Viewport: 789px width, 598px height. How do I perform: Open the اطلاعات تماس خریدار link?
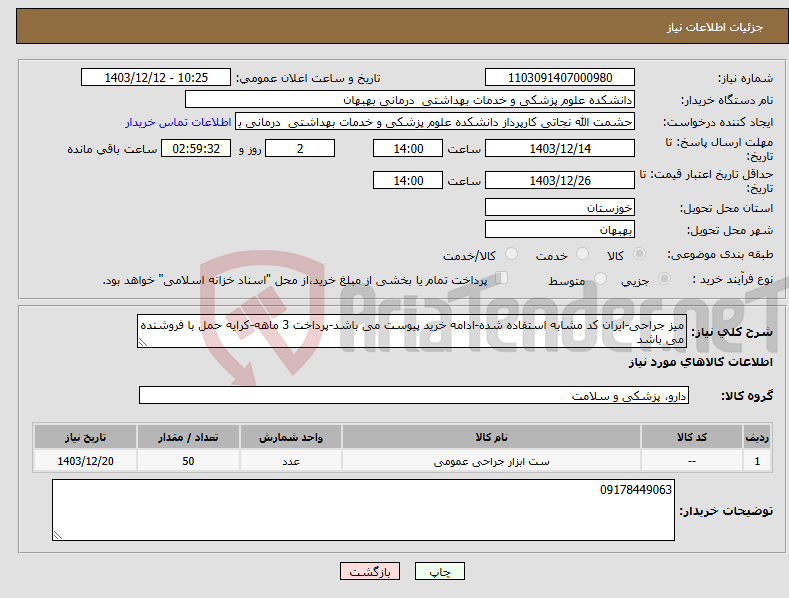[178, 122]
